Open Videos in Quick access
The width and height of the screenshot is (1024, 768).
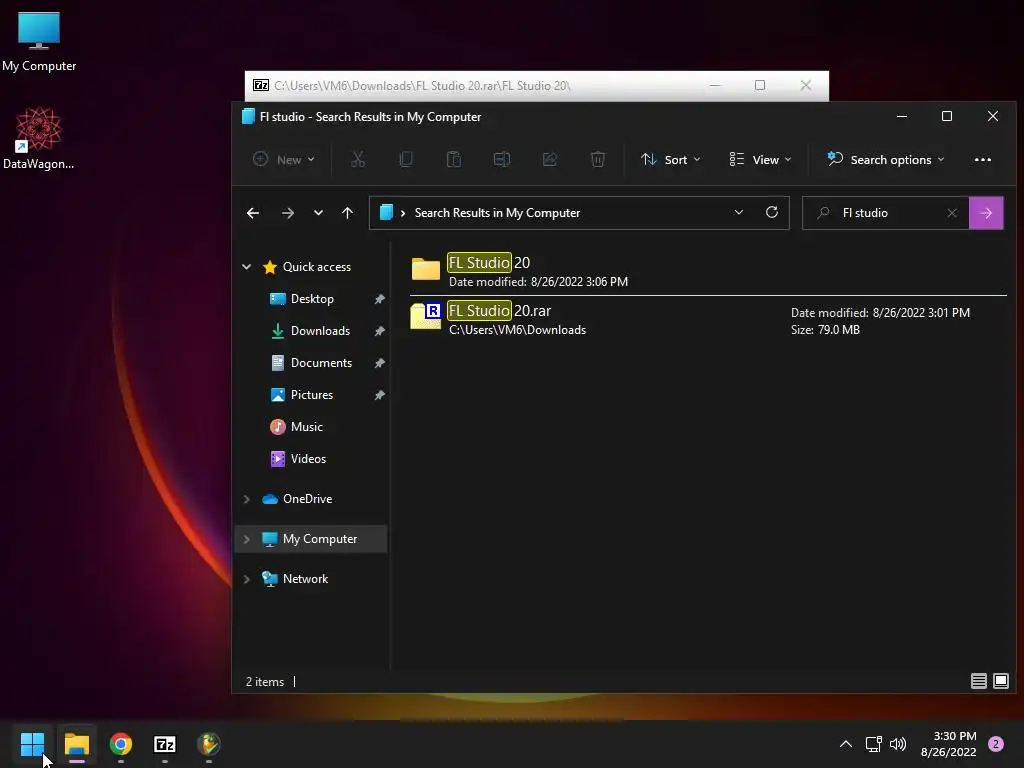point(308,458)
